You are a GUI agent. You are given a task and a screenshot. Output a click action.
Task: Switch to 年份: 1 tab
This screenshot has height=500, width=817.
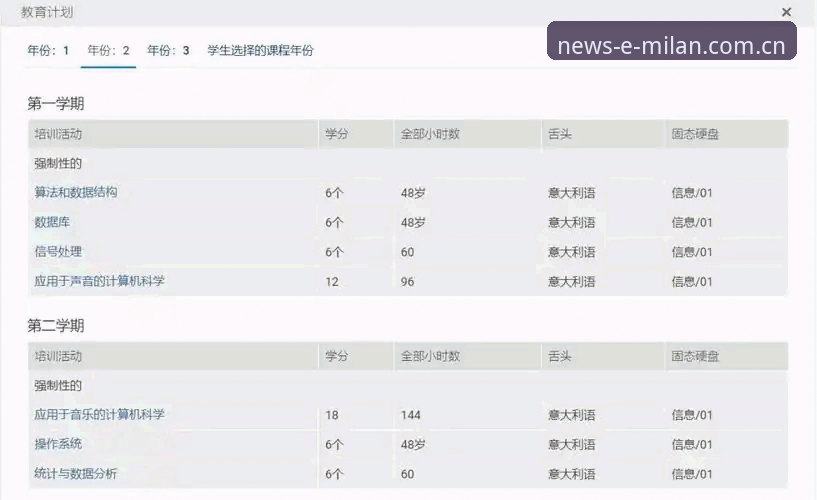pos(48,51)
